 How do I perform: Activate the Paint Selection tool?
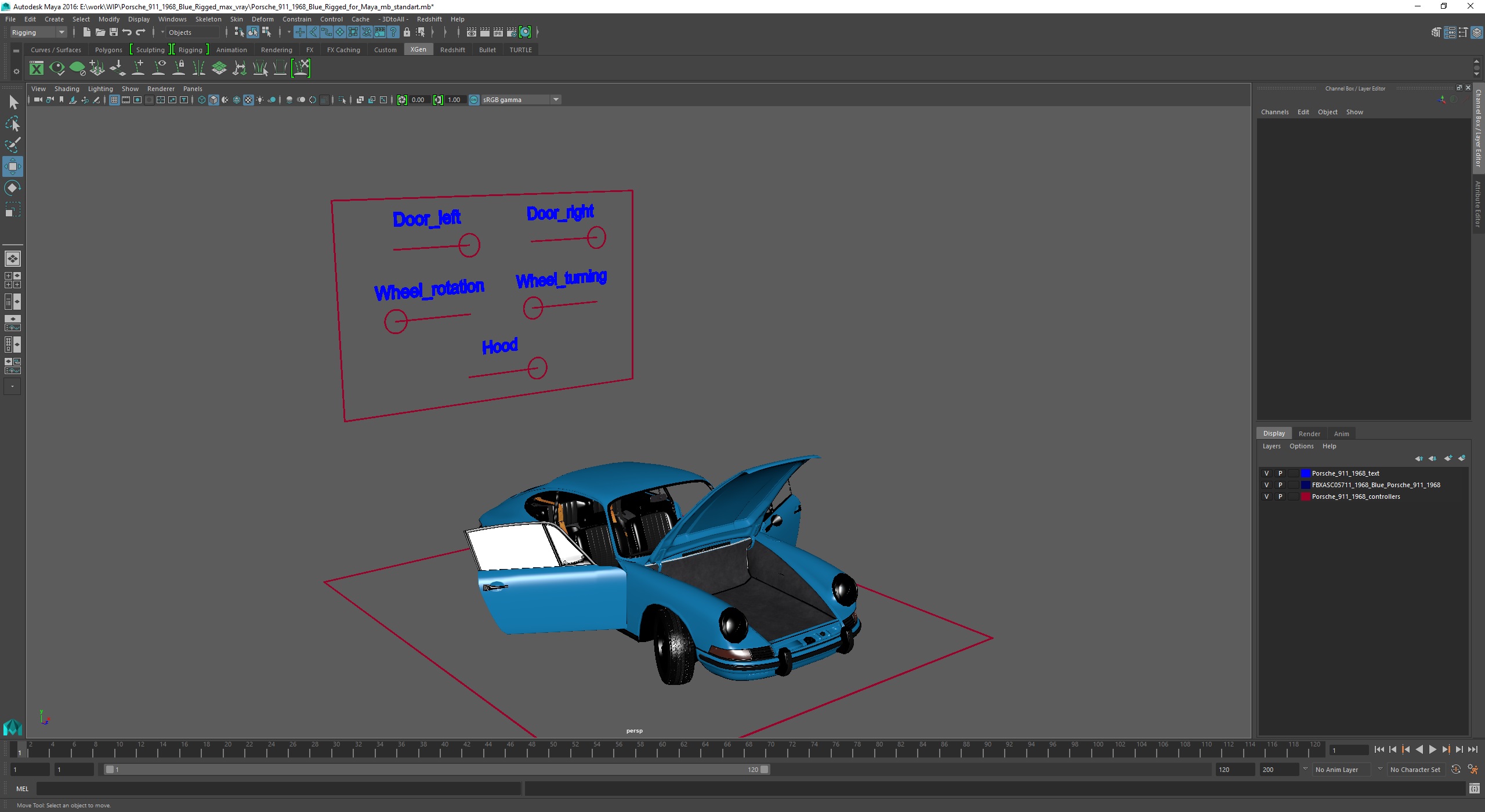point(12,145)
